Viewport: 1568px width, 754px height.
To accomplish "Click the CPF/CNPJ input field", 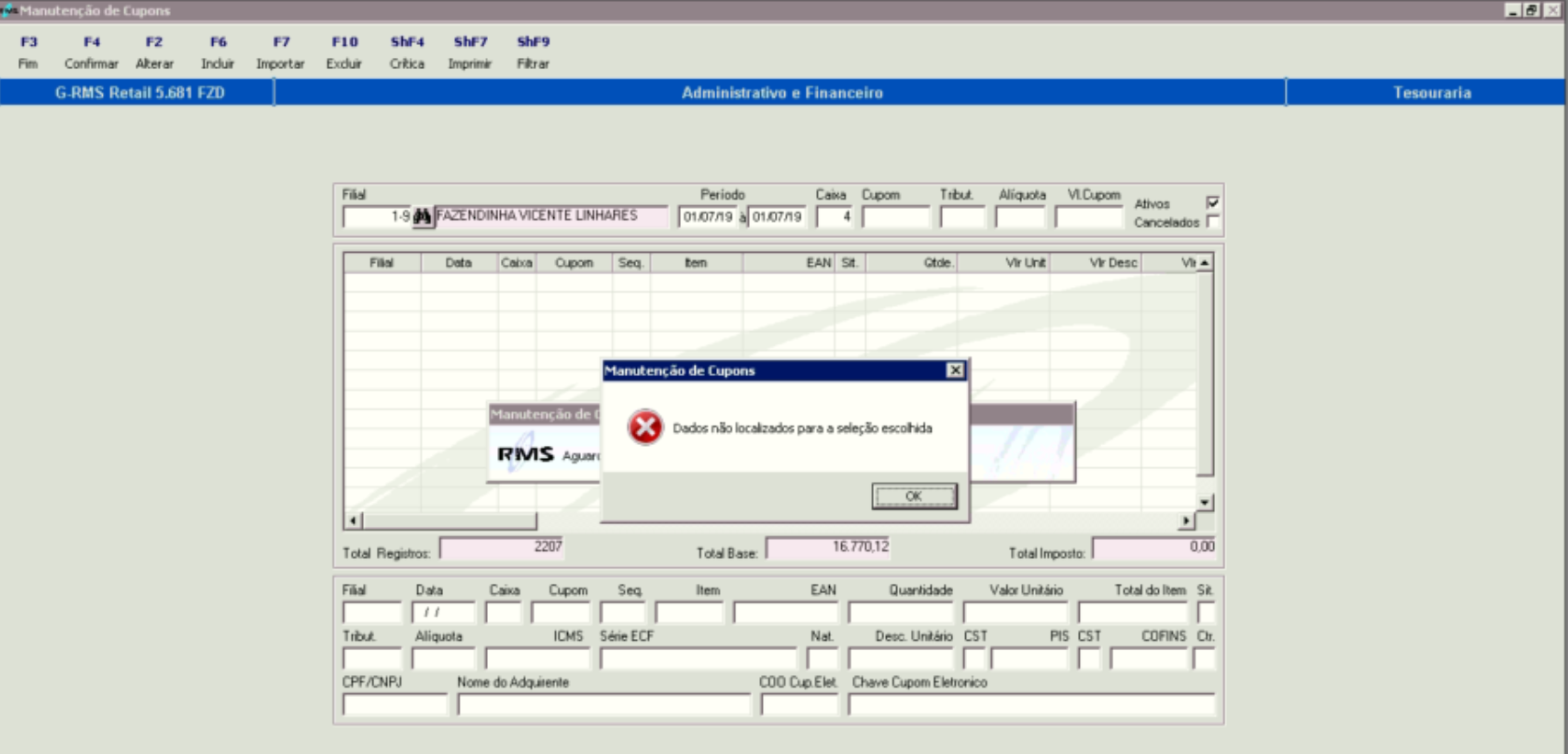I will [395, 704].
